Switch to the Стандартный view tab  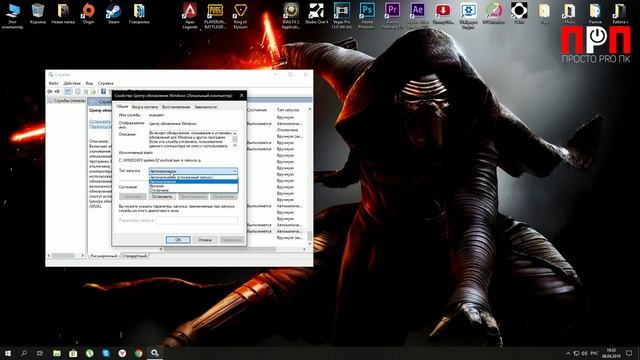(x=135, y=256)
